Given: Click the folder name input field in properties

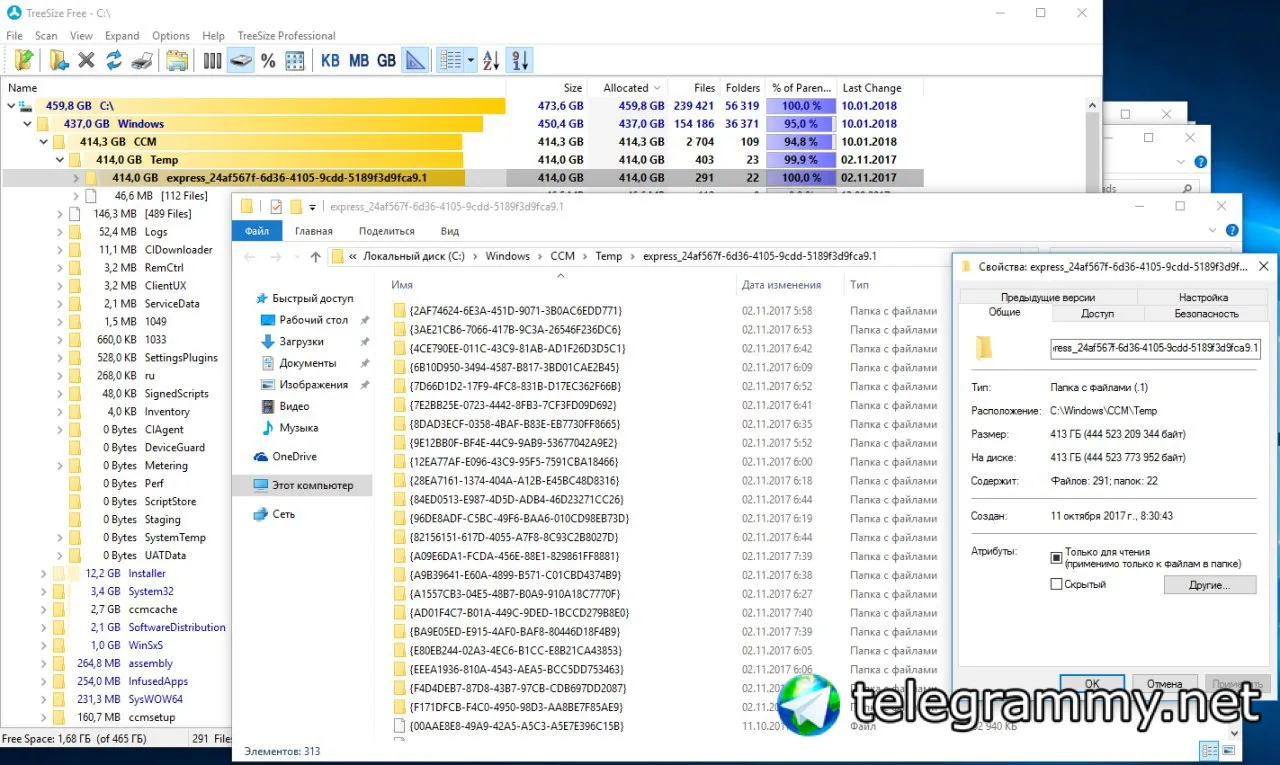Looking at the screenshot, I should point(1156,348).
